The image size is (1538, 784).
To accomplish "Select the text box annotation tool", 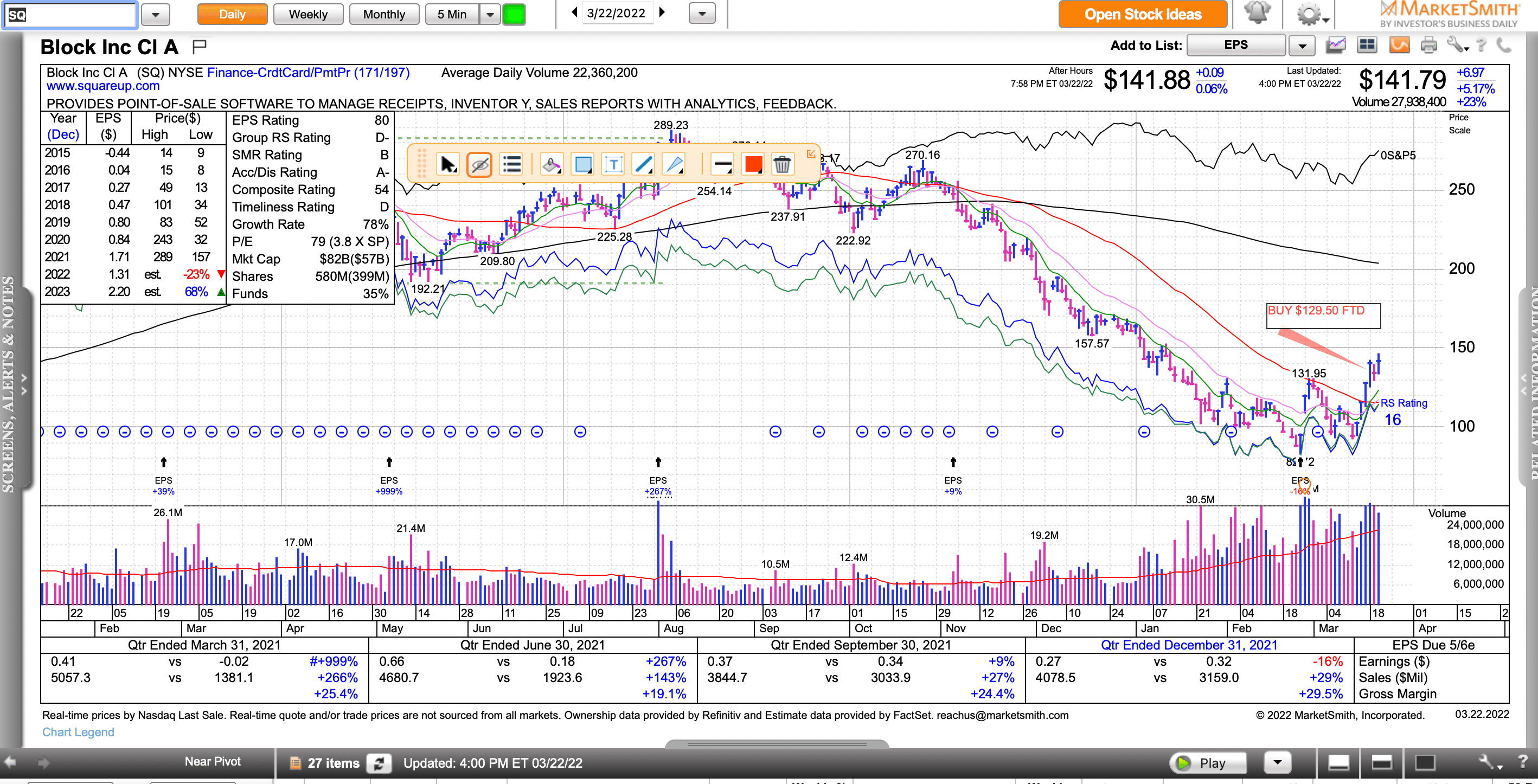I will tap(613, 164).
